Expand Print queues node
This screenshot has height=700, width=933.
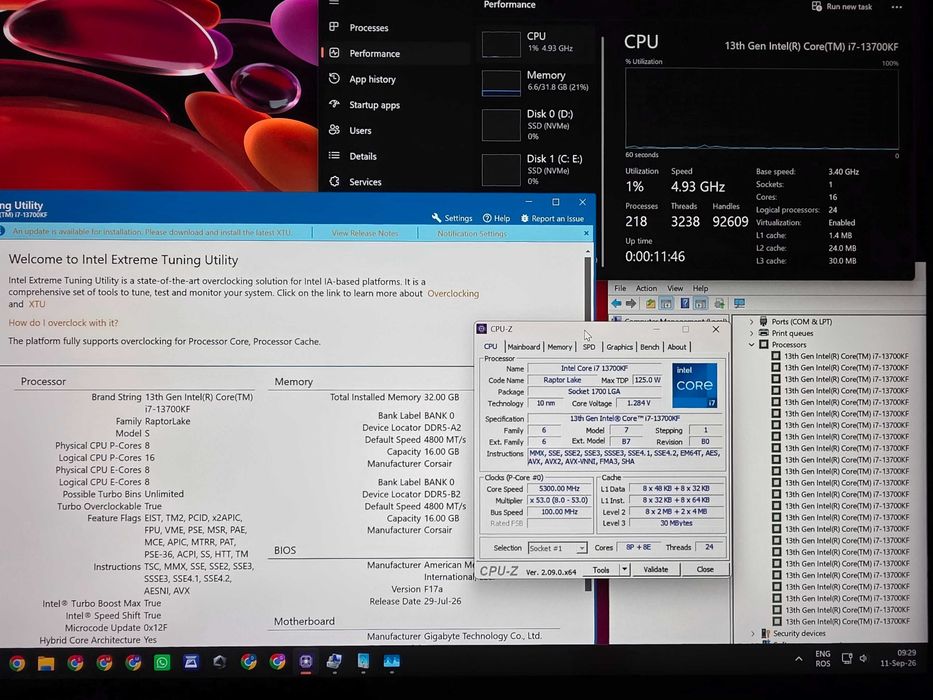click(752, 333)
